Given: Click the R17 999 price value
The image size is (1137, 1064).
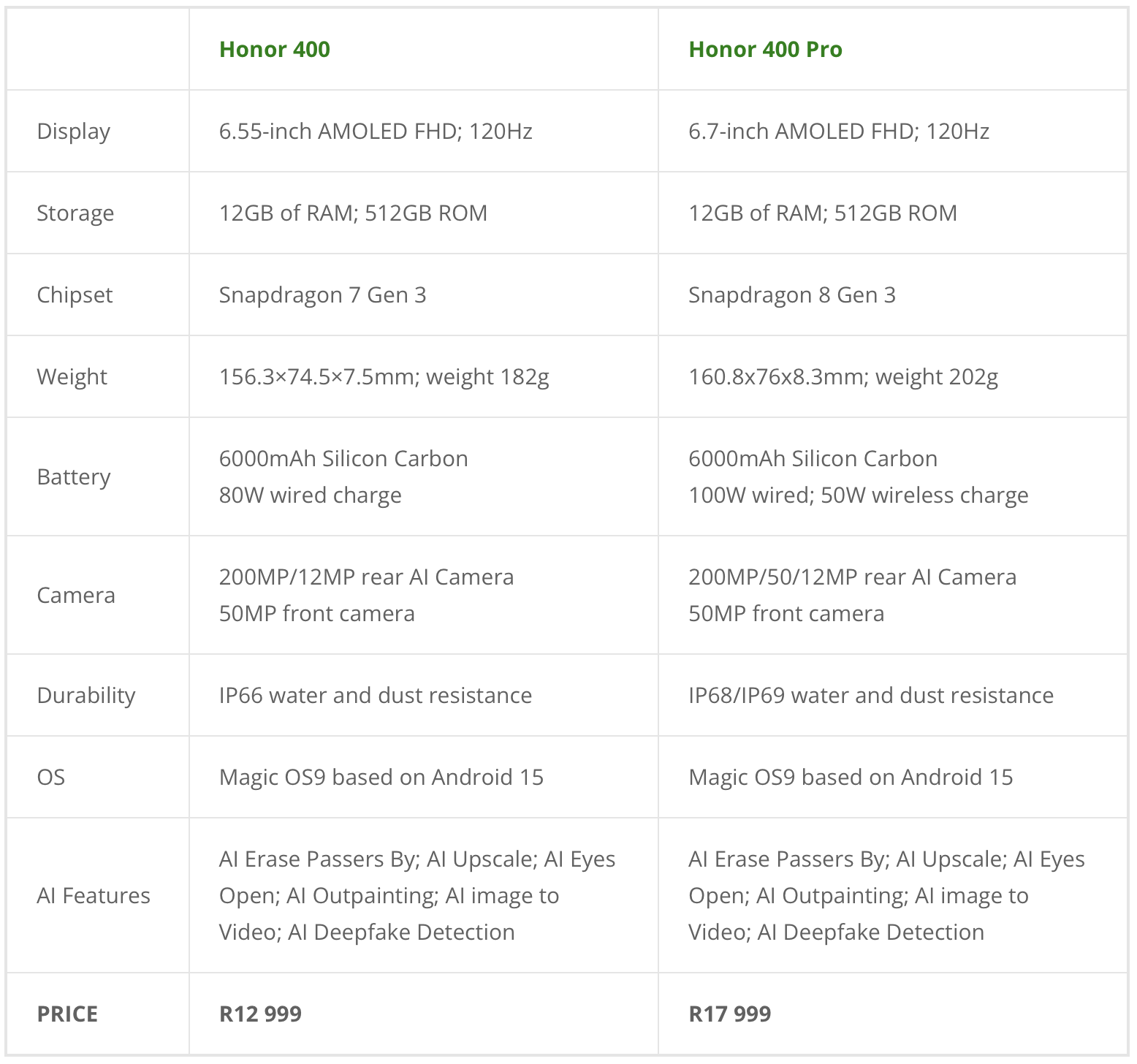Looking at the screenshot, I should point(729,1014).
